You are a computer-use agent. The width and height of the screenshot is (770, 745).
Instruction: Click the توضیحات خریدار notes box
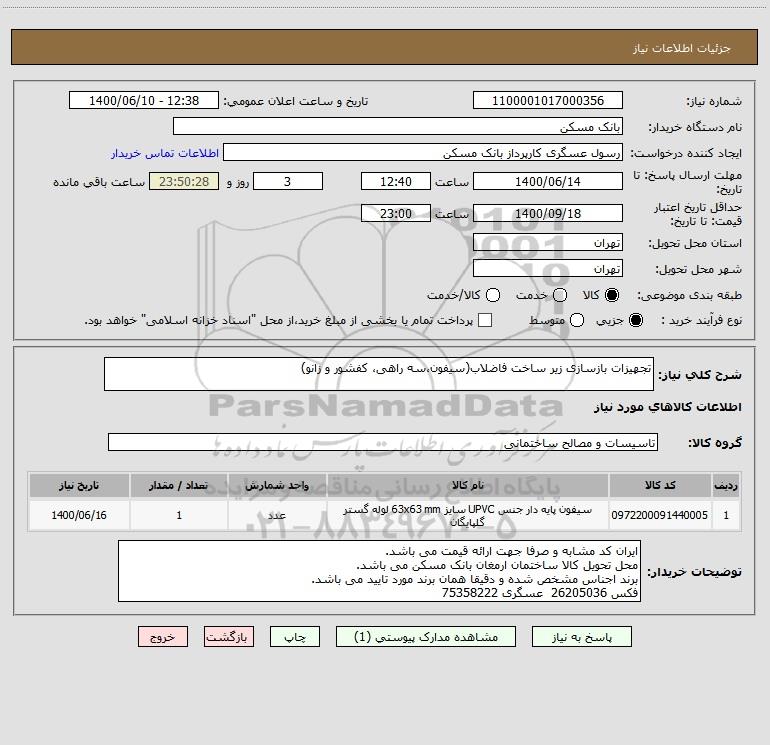point(379,571)
